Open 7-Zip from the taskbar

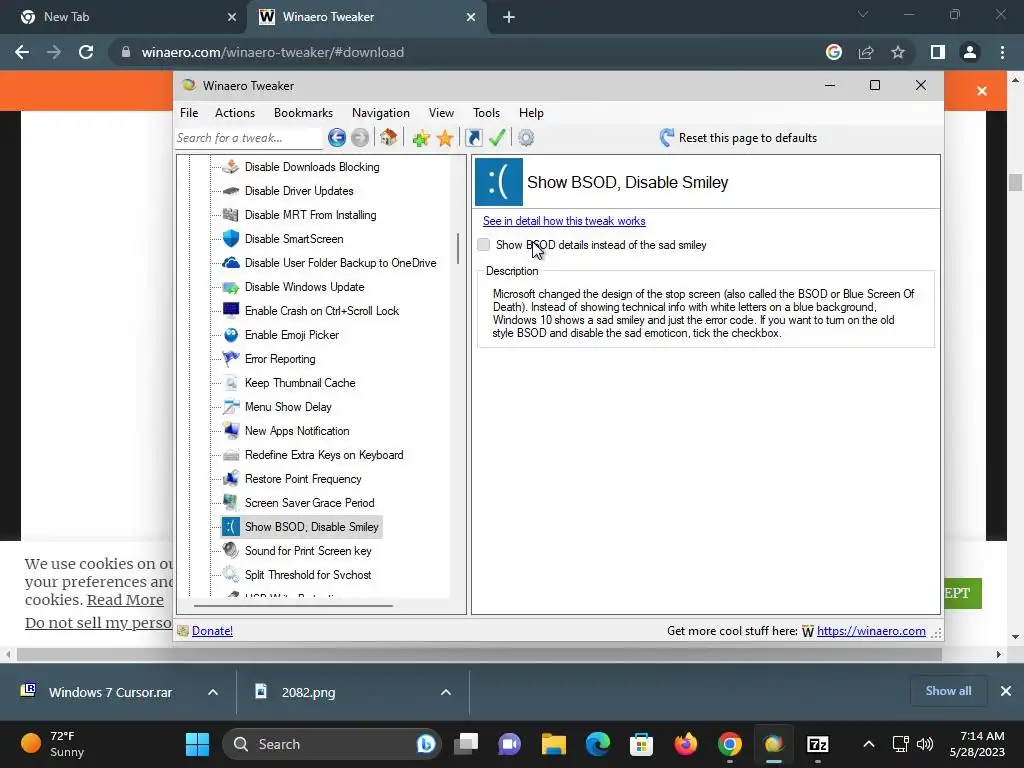pos(818,744)
